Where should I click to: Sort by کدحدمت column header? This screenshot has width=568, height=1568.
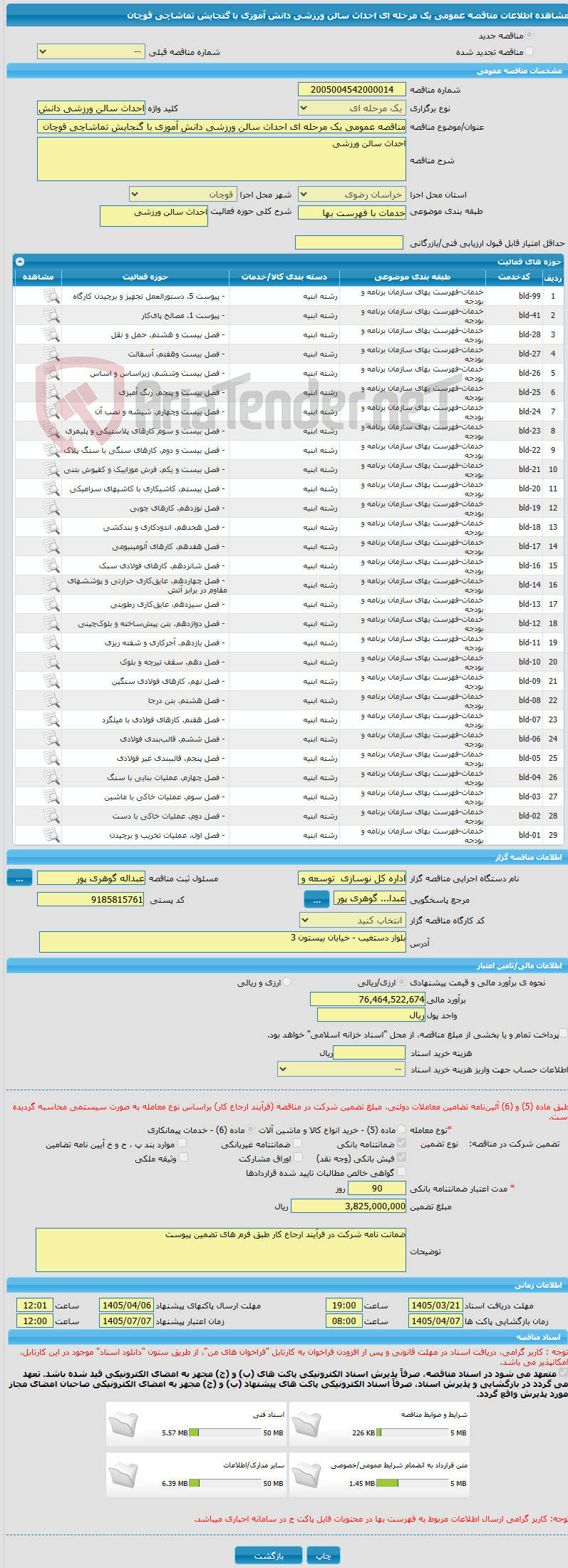pyautogui.click(x=514, y=277)
